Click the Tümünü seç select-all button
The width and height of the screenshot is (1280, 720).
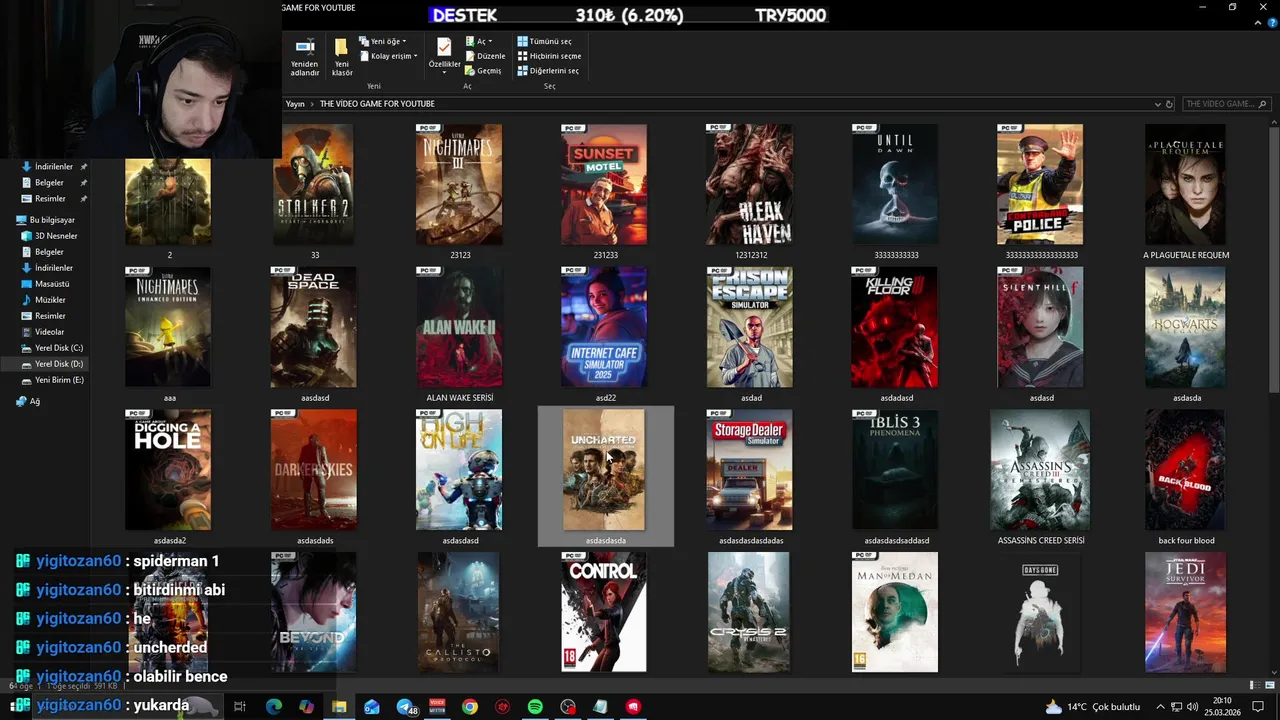545,41
